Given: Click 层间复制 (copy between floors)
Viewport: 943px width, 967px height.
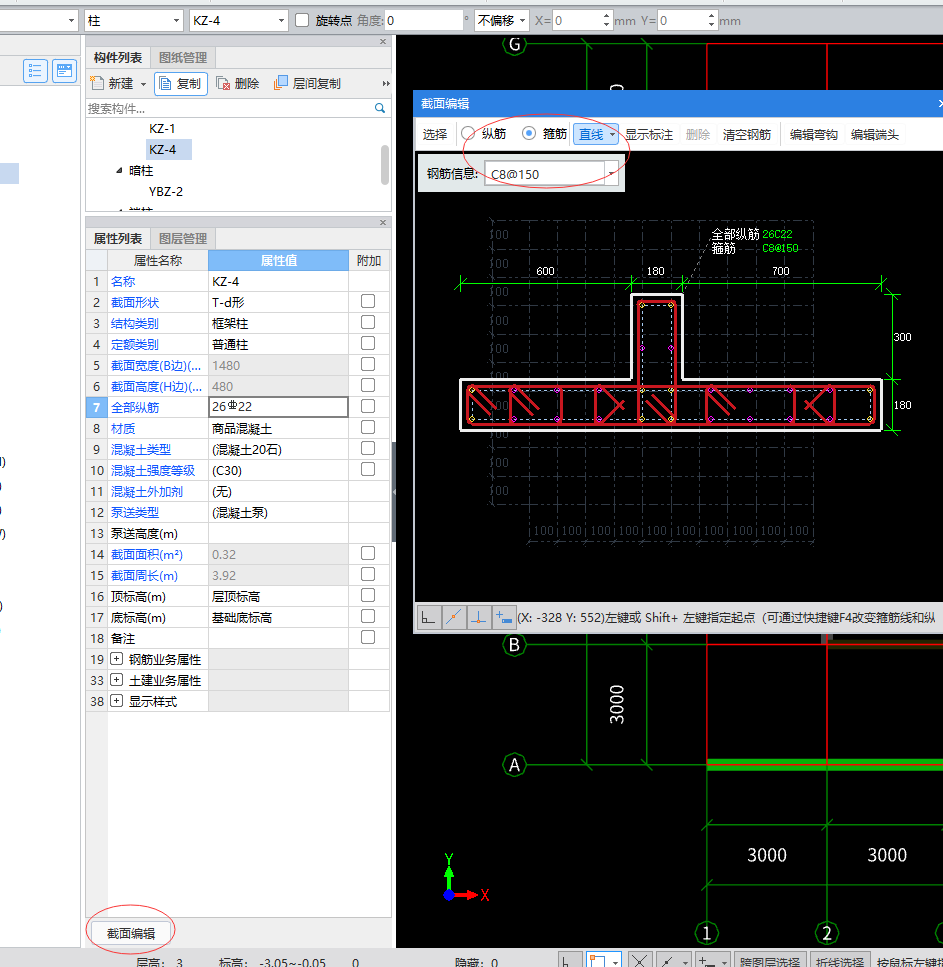Looking at the screenshot, I should [x=308, y=83].
